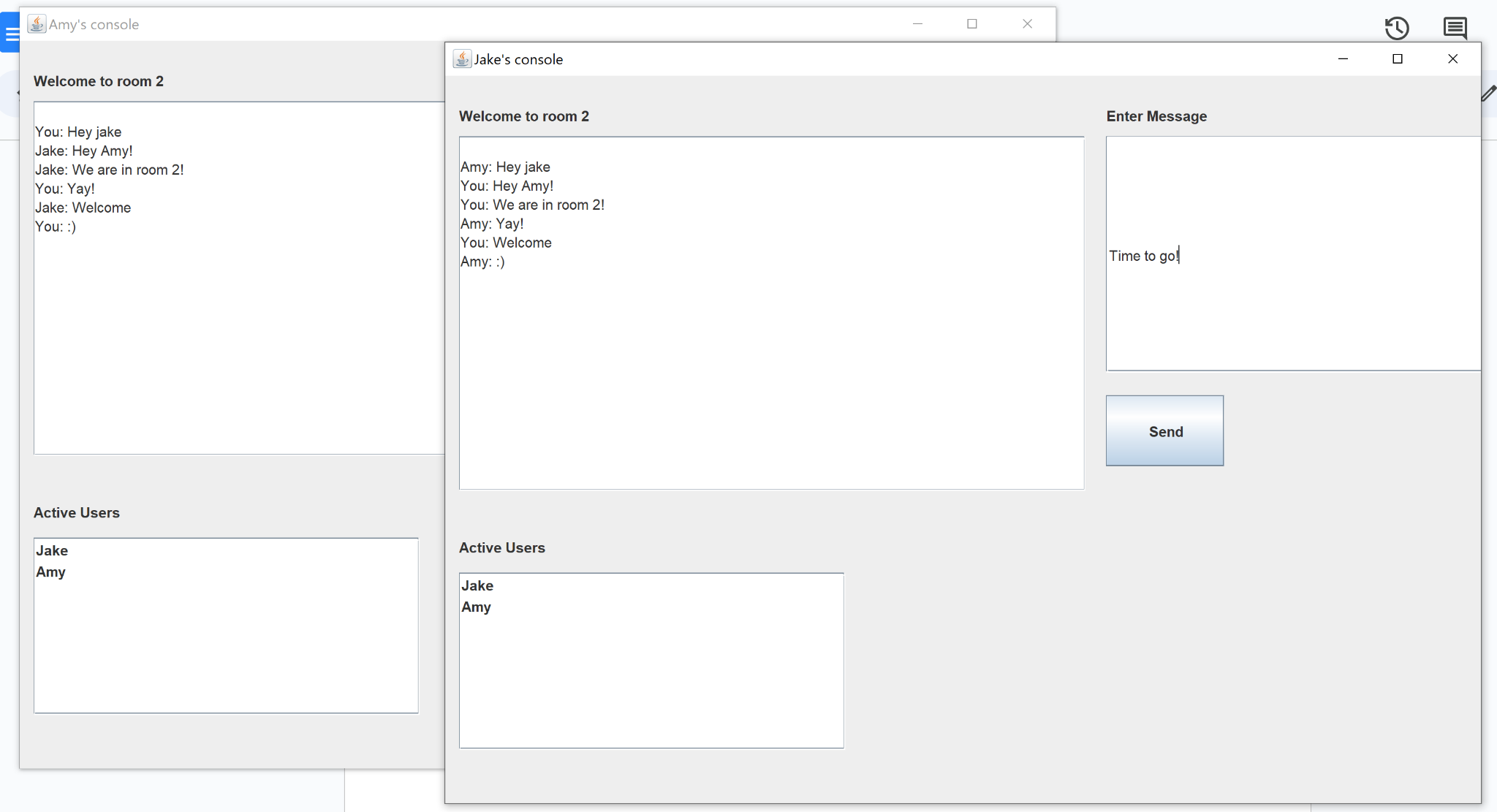Maximize Jake's console window
This screenshot has height=812, width=1497.
pos(1398,59)
